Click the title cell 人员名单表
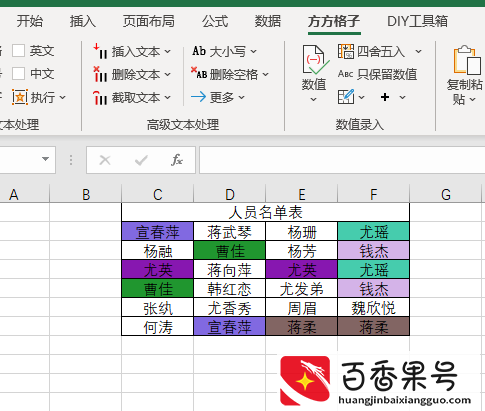This screenshot has height=411, width=485. click(266, 212)
